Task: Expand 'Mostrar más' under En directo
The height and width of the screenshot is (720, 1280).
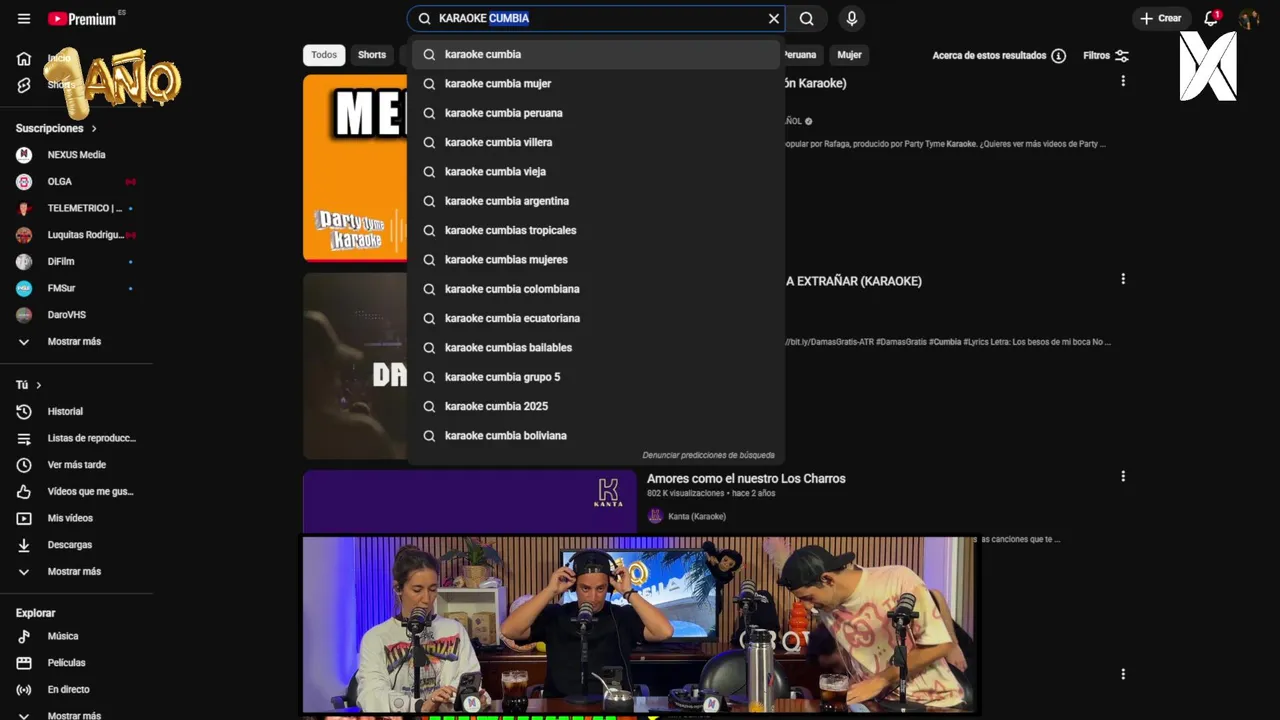Action: tap(76, 714)
